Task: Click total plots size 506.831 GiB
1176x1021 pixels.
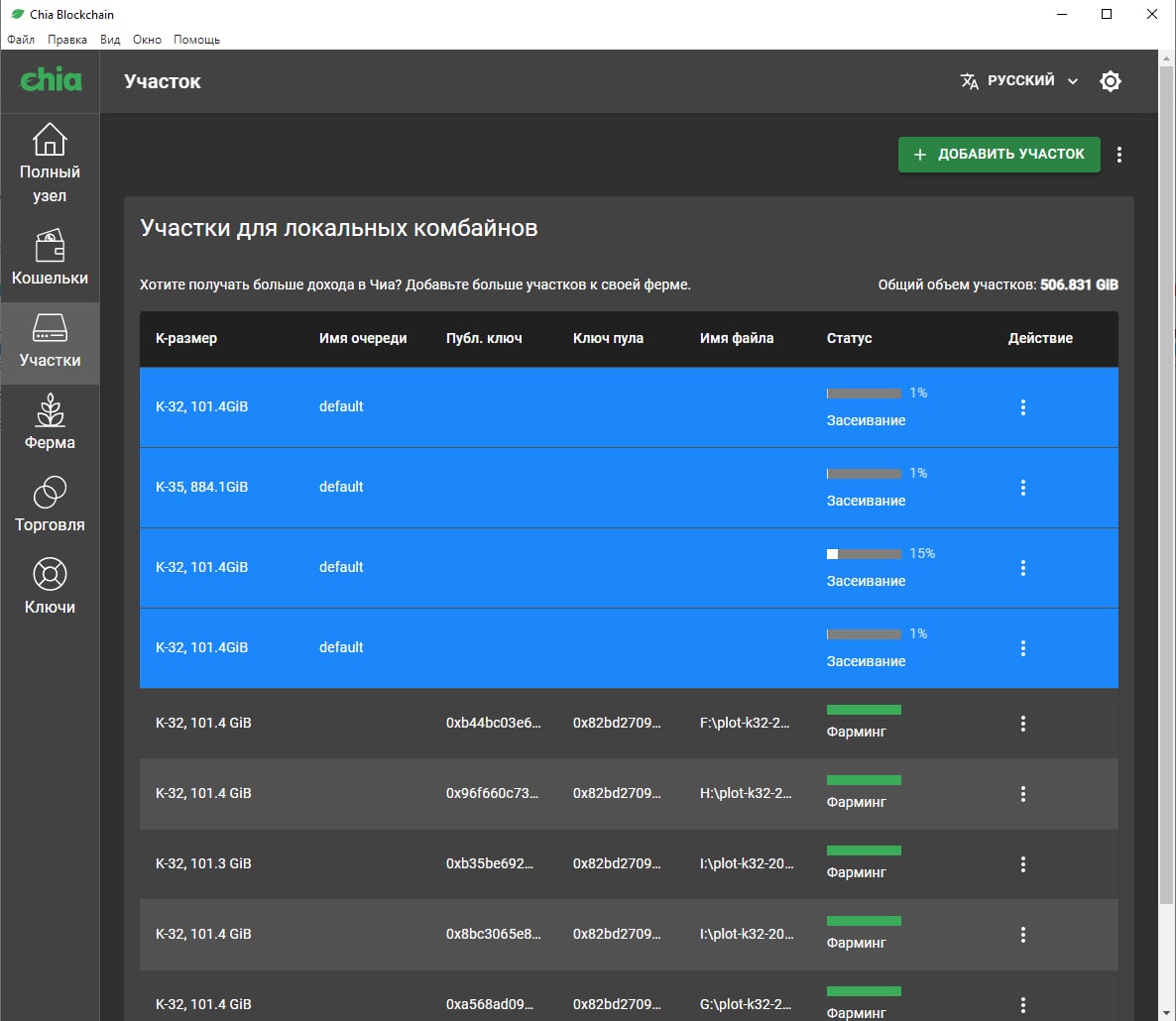Action: click(1079, 284)
